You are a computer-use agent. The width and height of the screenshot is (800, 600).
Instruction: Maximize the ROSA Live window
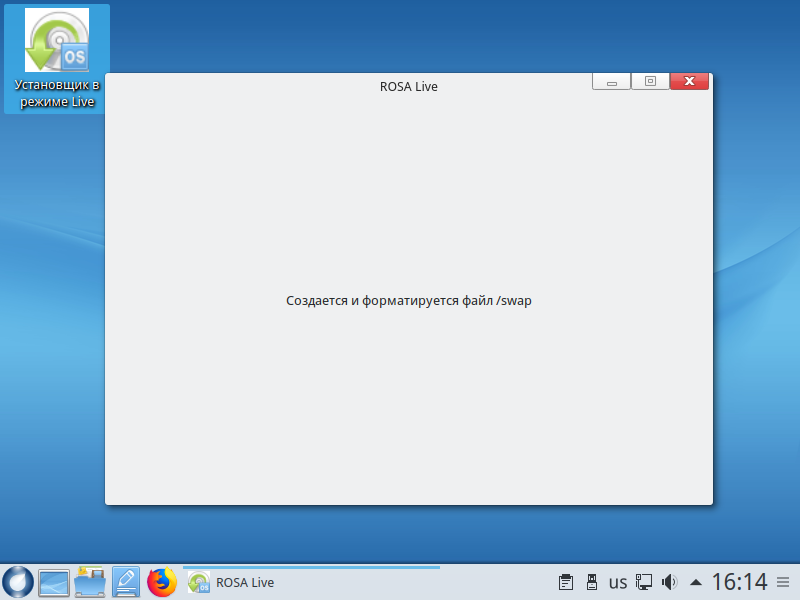(x=650, y=82)
